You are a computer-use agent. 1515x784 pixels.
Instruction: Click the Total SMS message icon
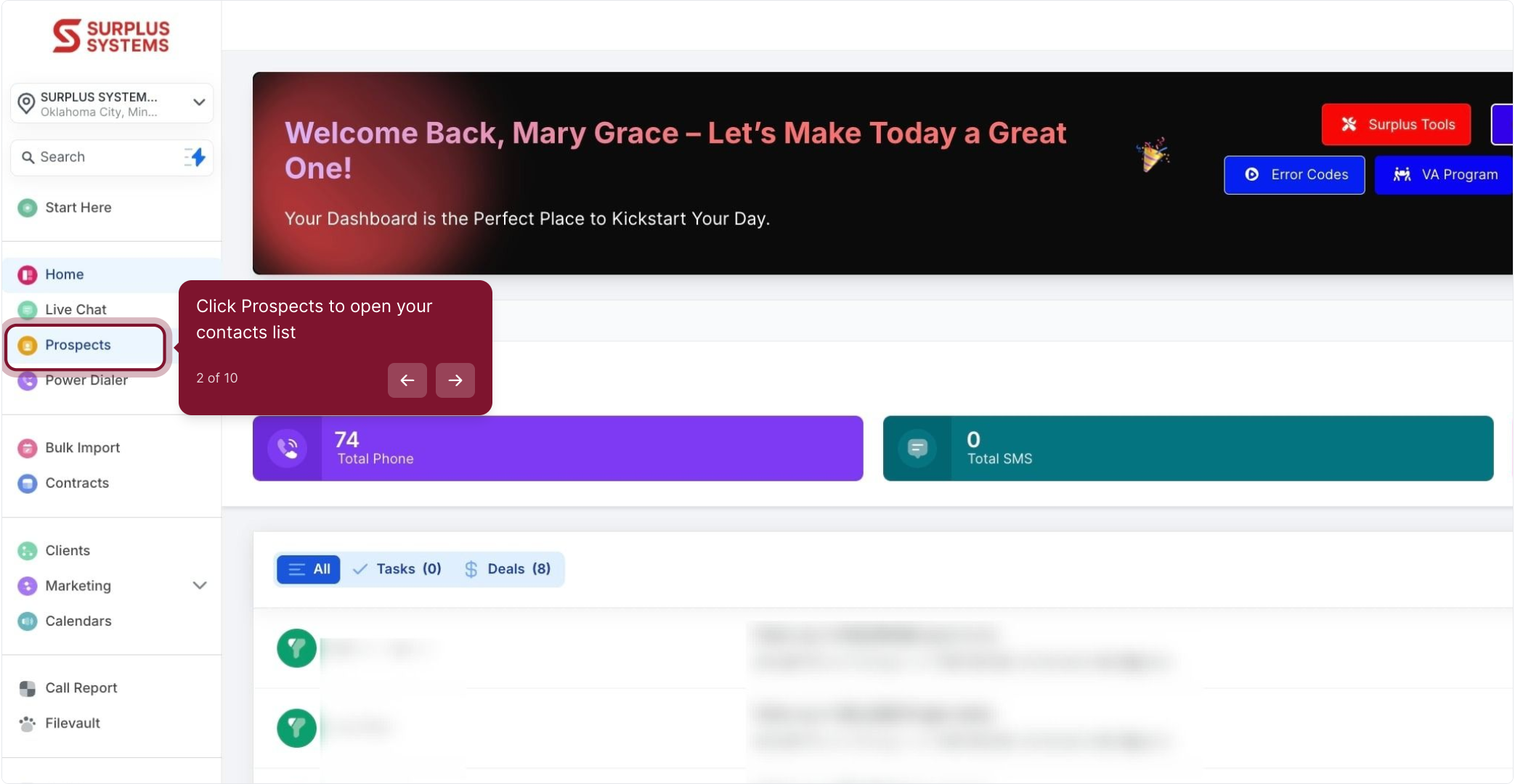click(917, 448)
